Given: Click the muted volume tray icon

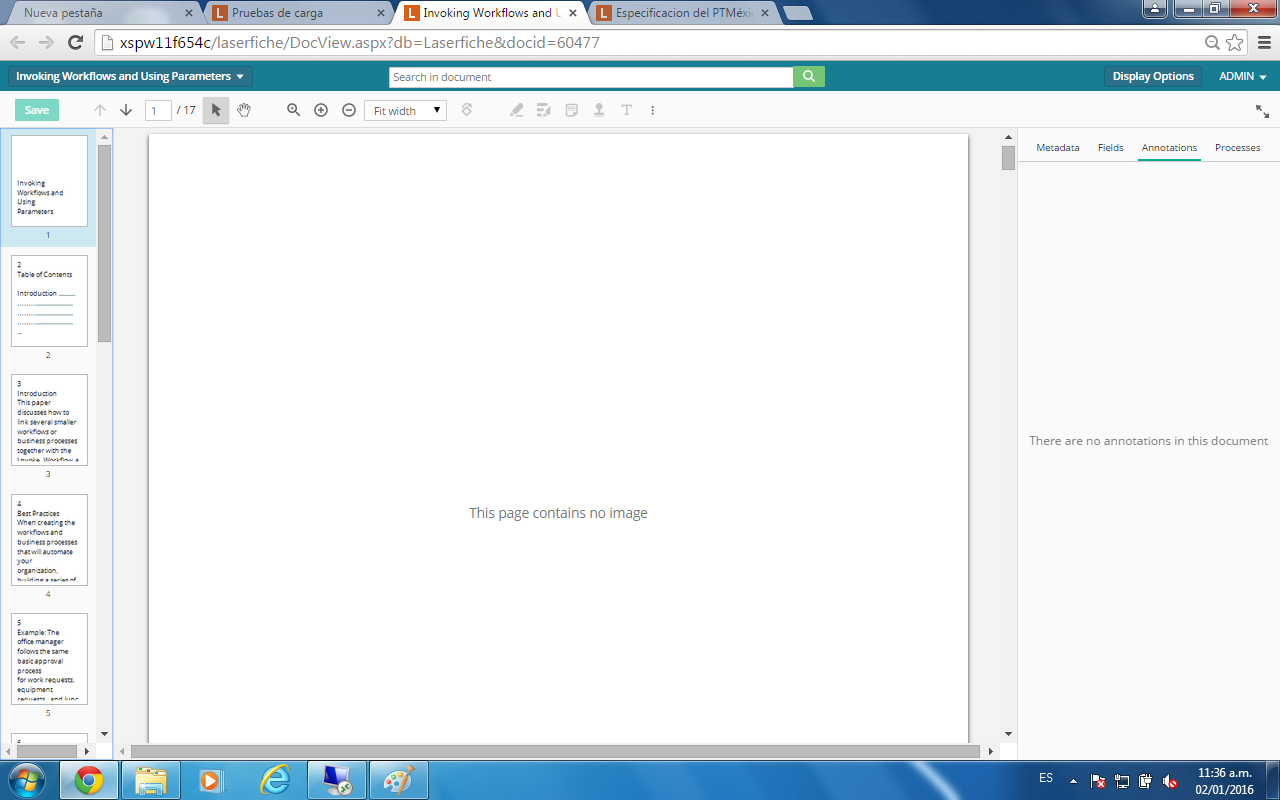Looking at the screenshot, I should 1169,781.
